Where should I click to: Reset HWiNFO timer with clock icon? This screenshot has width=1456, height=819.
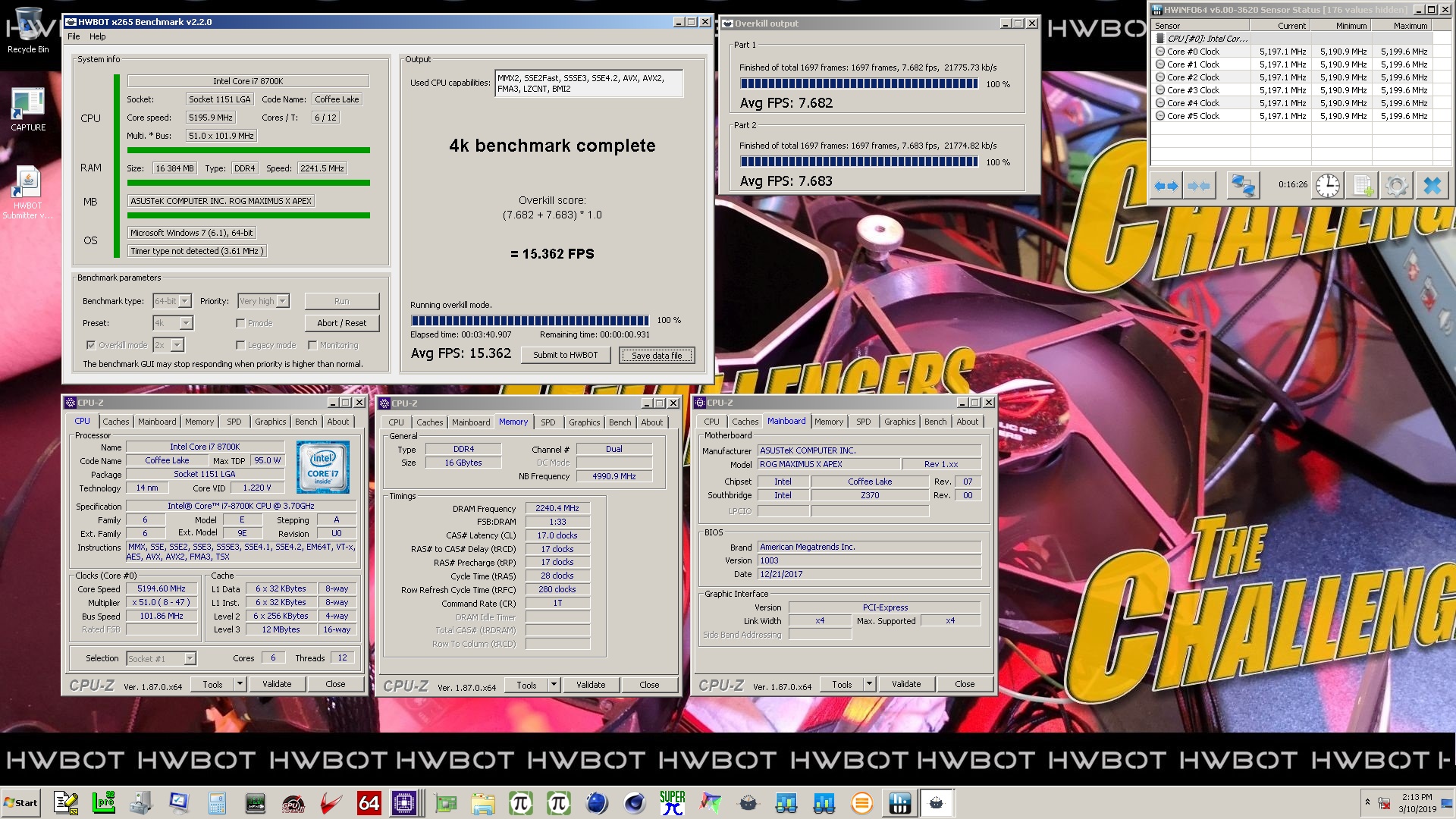[1327, 186]
